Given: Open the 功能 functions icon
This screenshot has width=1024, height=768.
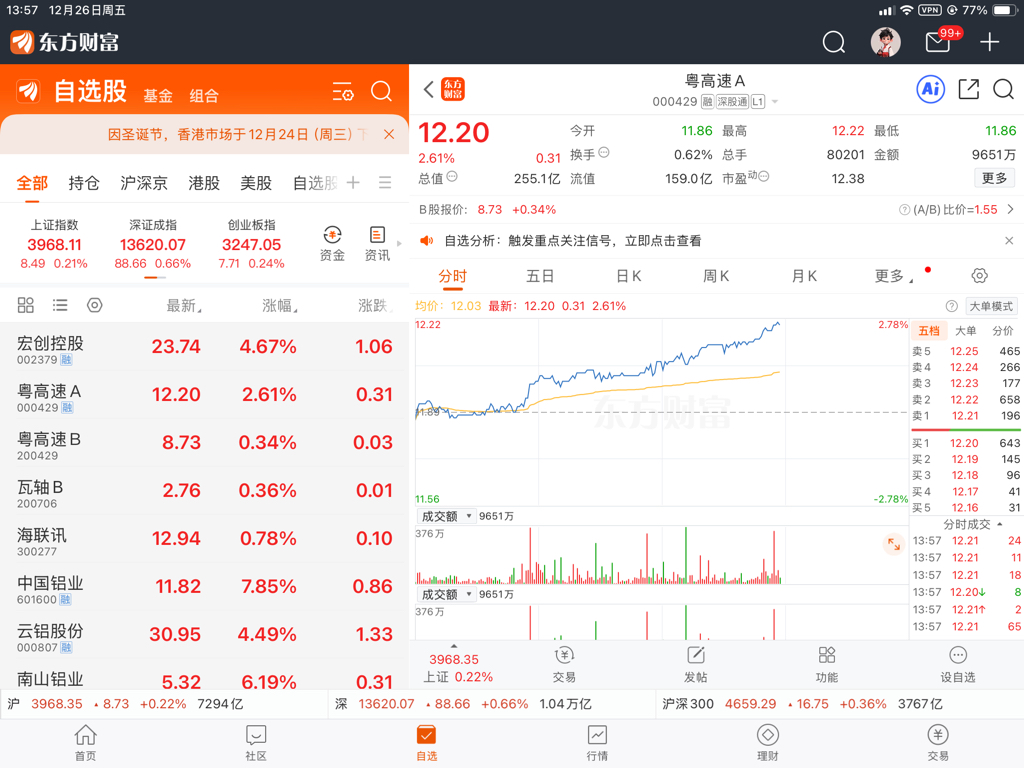Looking at the screenshot, I should click(x=827, y=665).
